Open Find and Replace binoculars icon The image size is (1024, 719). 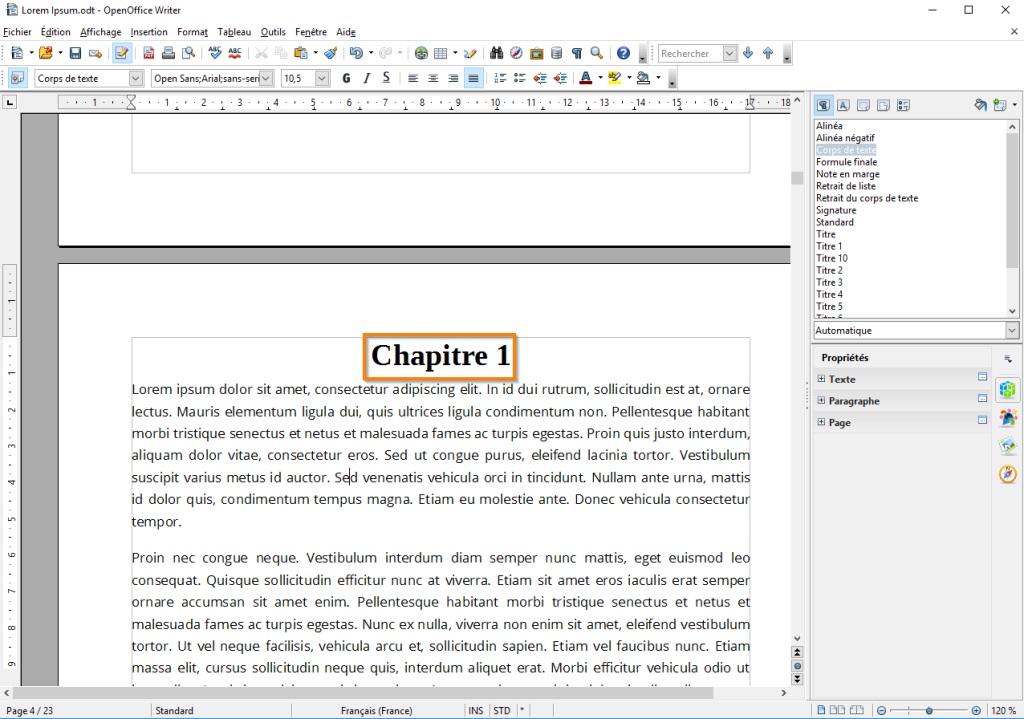point(497,53)
